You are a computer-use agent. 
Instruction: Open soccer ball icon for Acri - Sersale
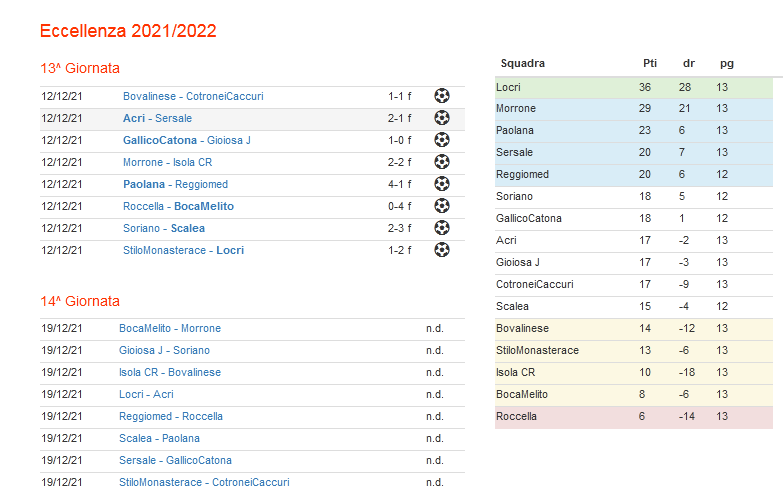click(441, 118)
